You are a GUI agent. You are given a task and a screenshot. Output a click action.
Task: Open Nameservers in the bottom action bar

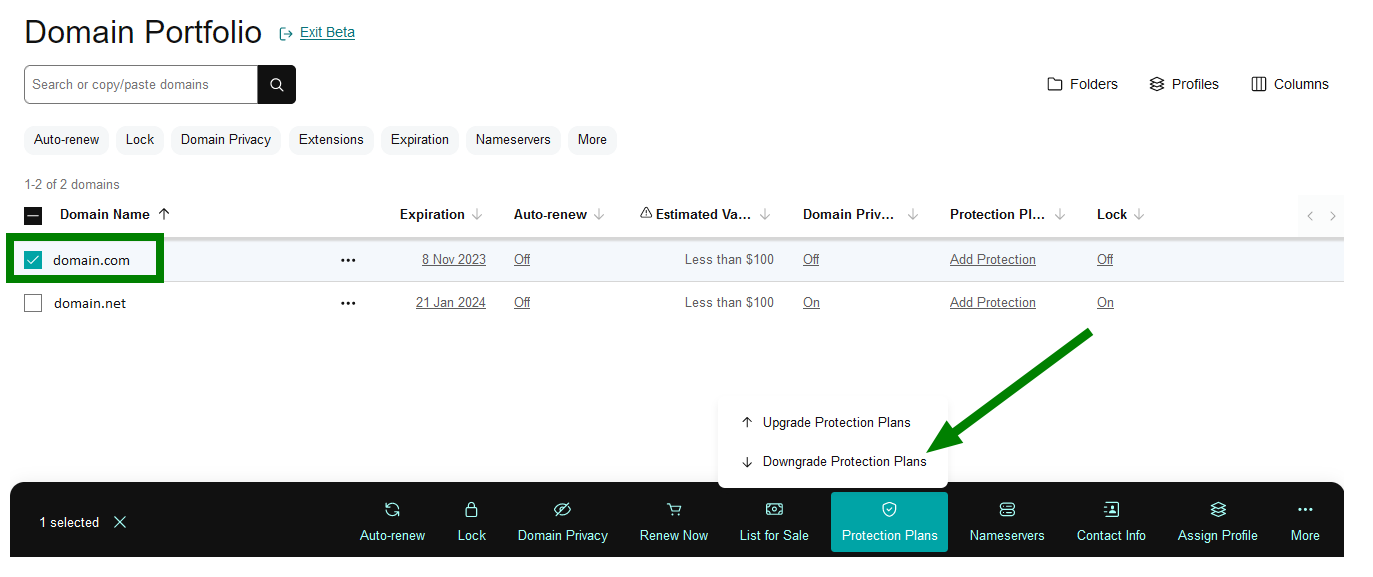tap(1007, 521)
